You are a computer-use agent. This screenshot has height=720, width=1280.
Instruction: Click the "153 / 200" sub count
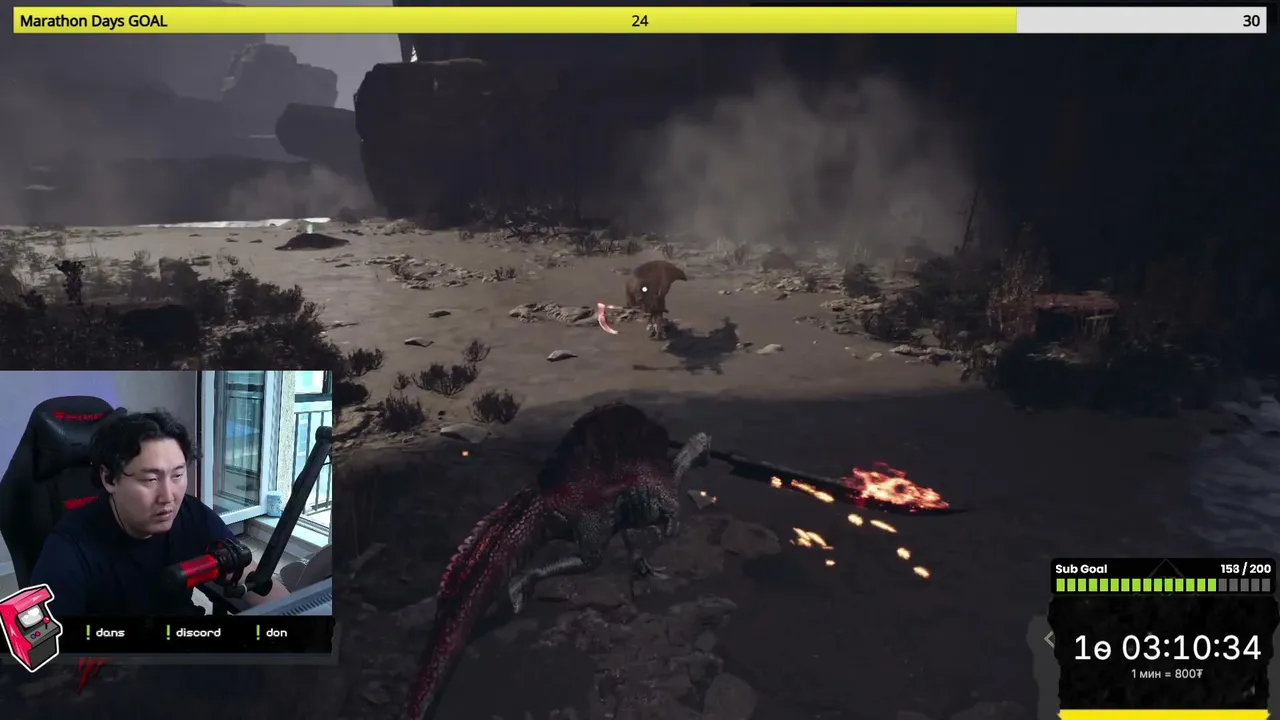pos(1245,569)
